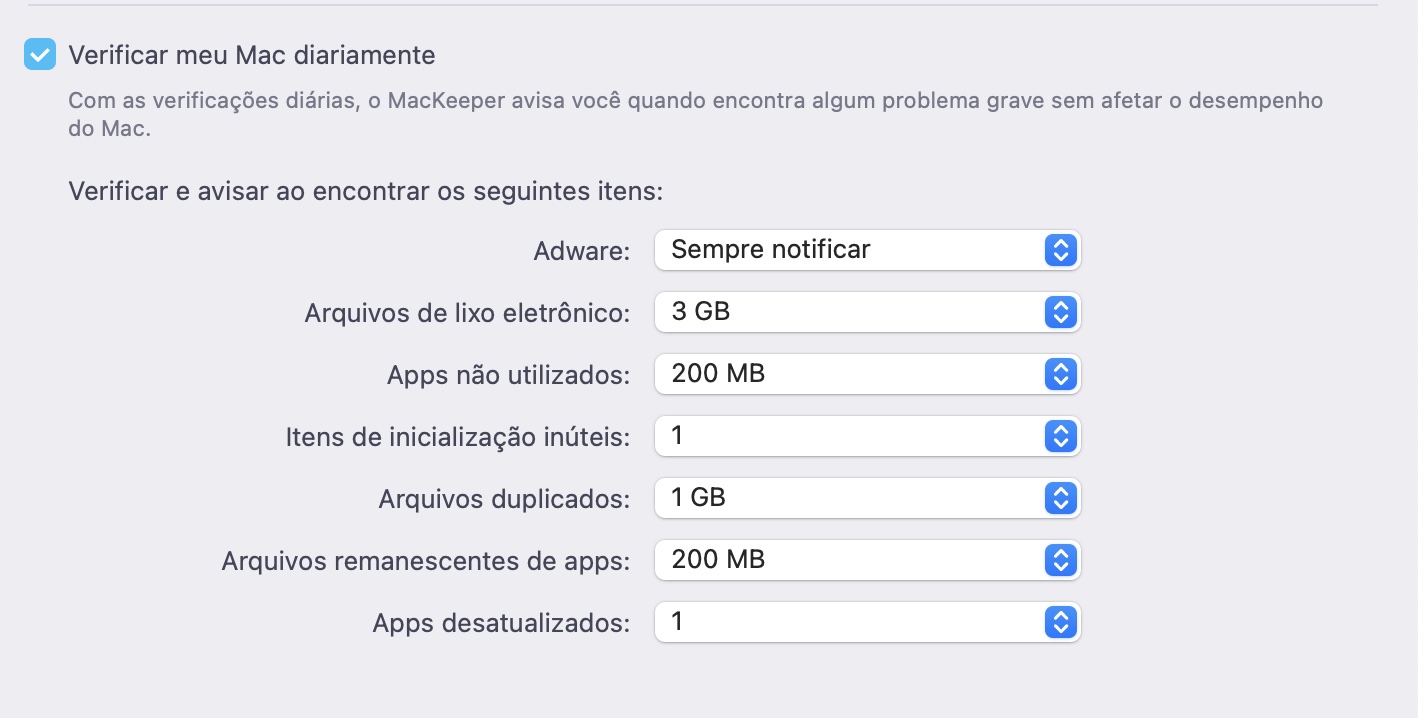Click the arrows icon for 'Arquivos remanescentes de apps'
Viewport: 1418px width, 718px height.
click(1060, 560)
